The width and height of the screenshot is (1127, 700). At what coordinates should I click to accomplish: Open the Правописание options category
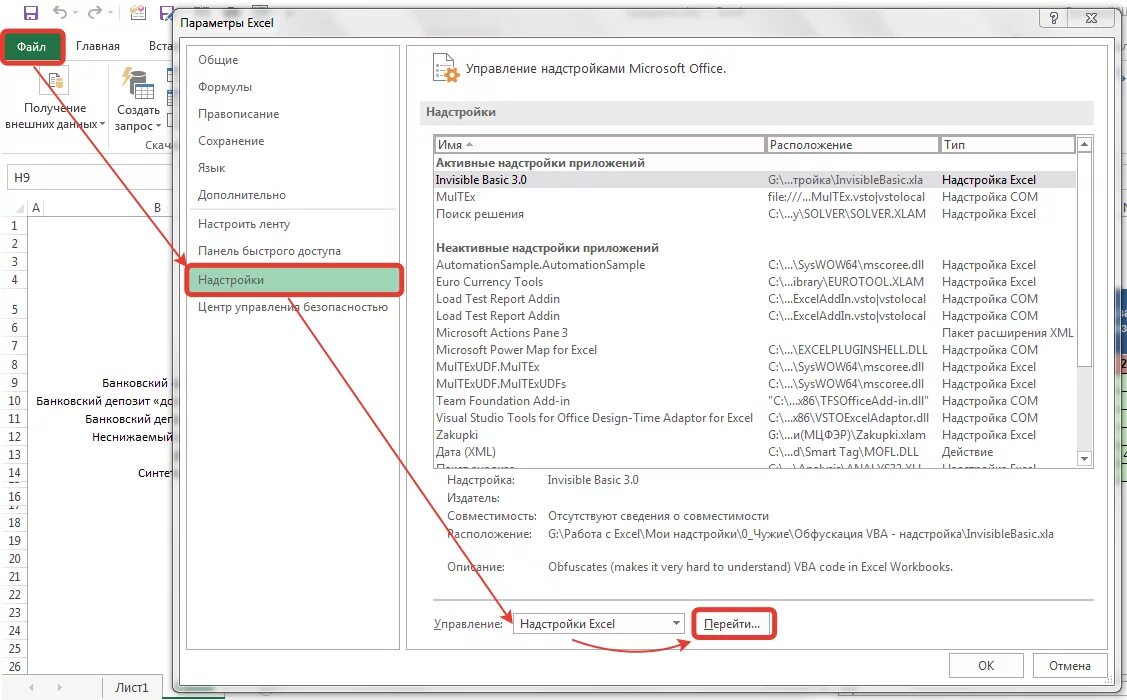click(239, 114)
